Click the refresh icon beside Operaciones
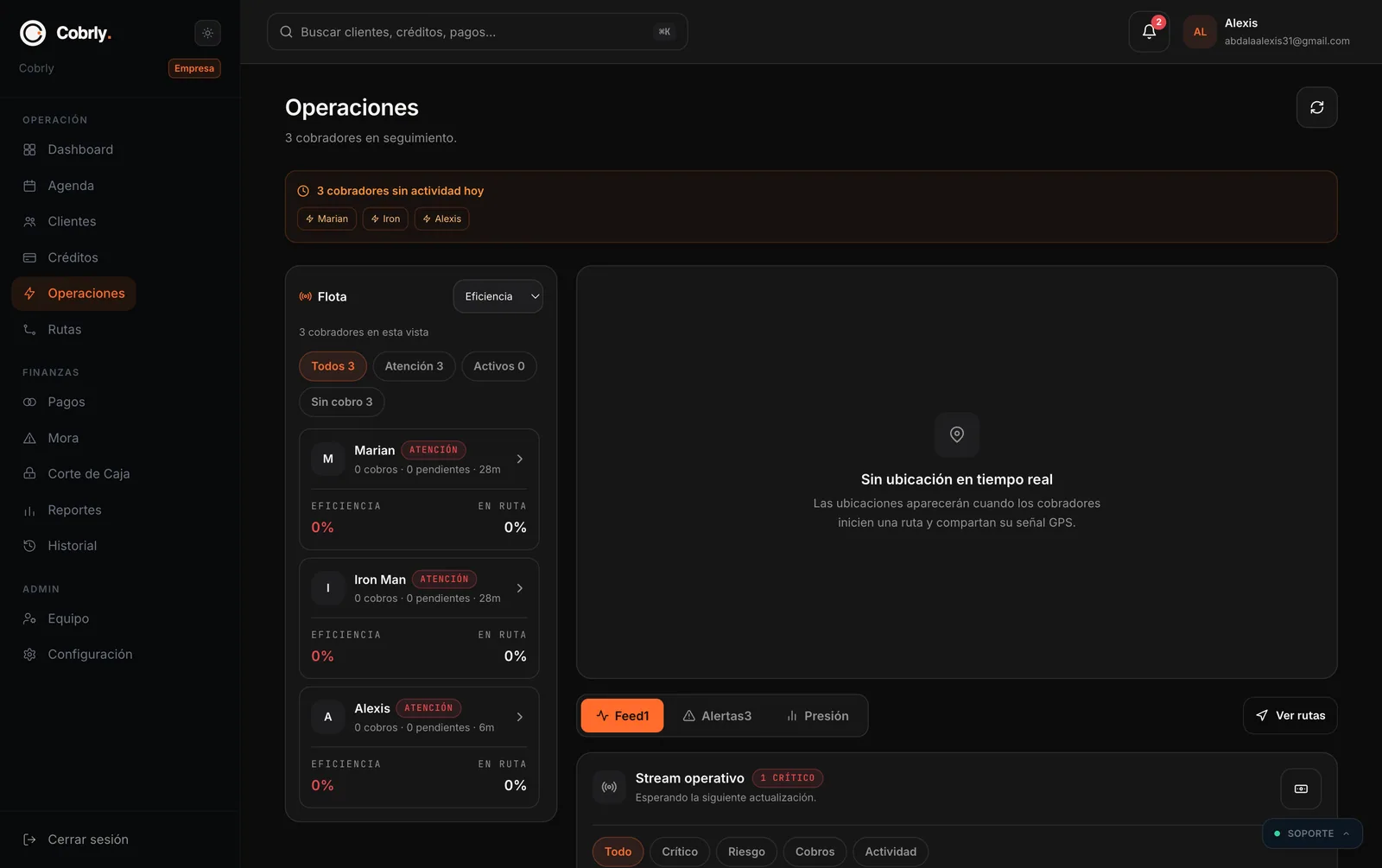Image resolution: width=1382 pixels, height=868 pixels. pos(1316,107)
